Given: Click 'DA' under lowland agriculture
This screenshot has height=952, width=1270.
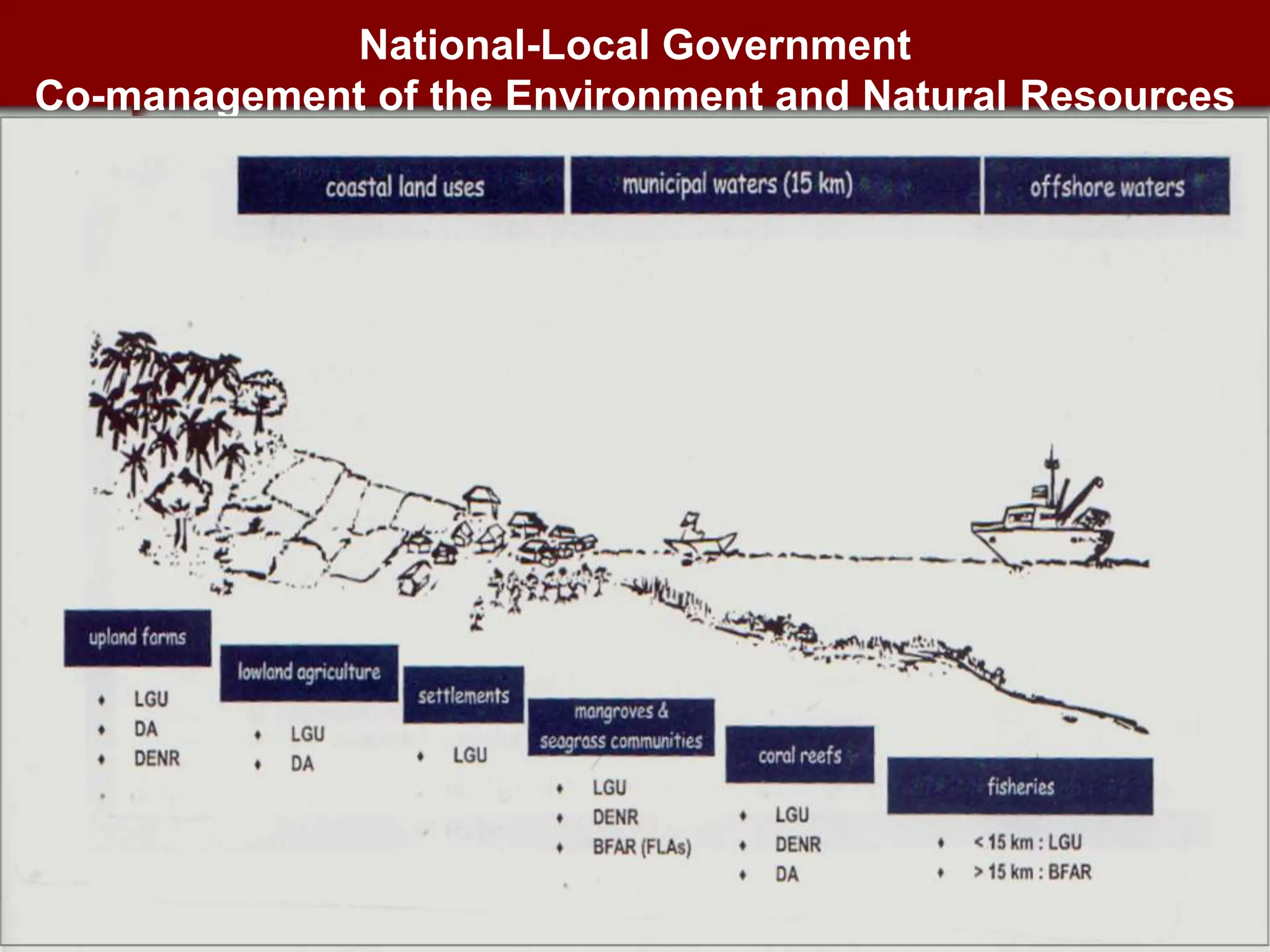Looking at the screenshot, I should [303, 764].
